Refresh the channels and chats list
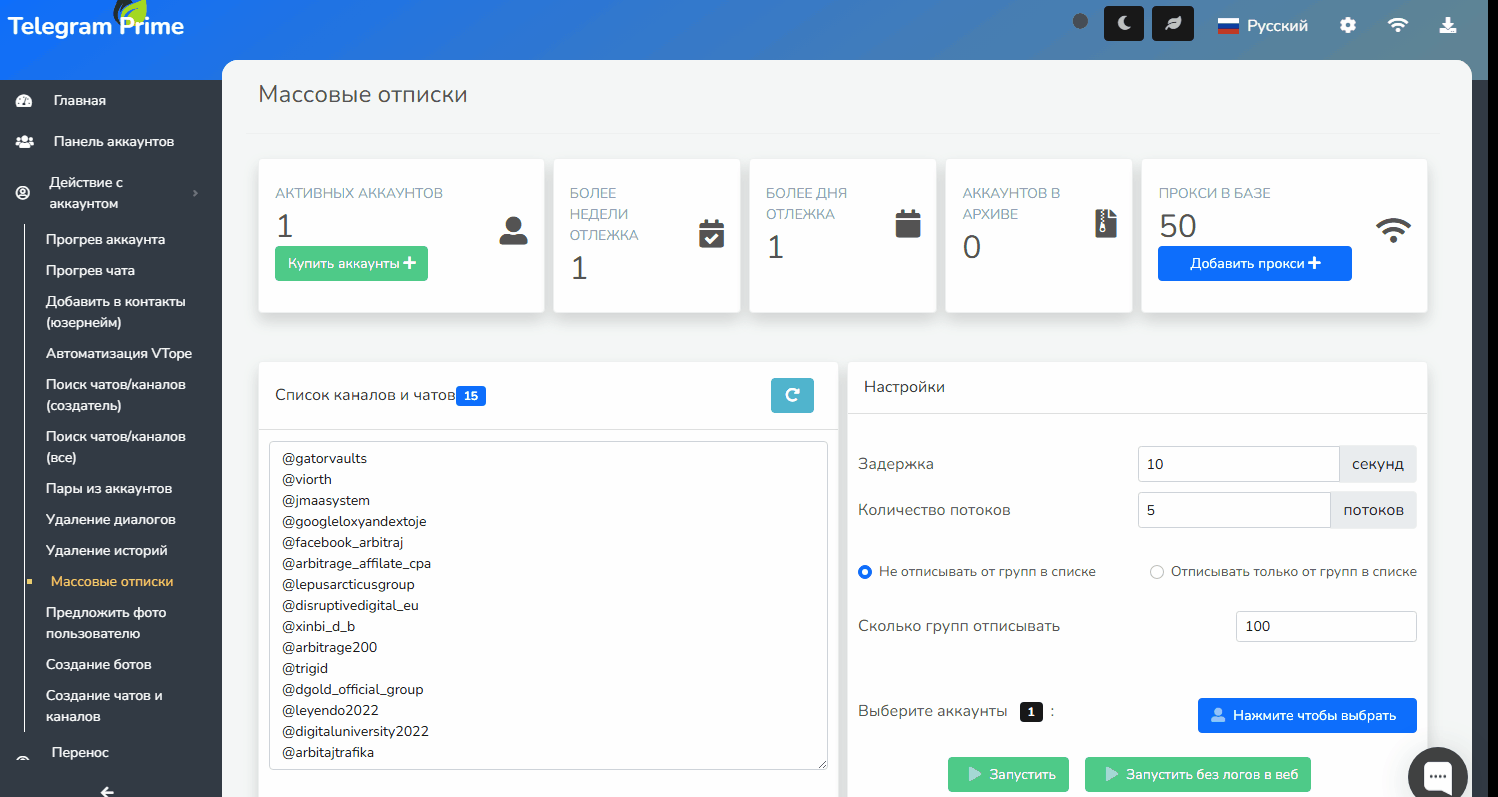The height and width of the screenshot is (797, 1498). point(792,395)
